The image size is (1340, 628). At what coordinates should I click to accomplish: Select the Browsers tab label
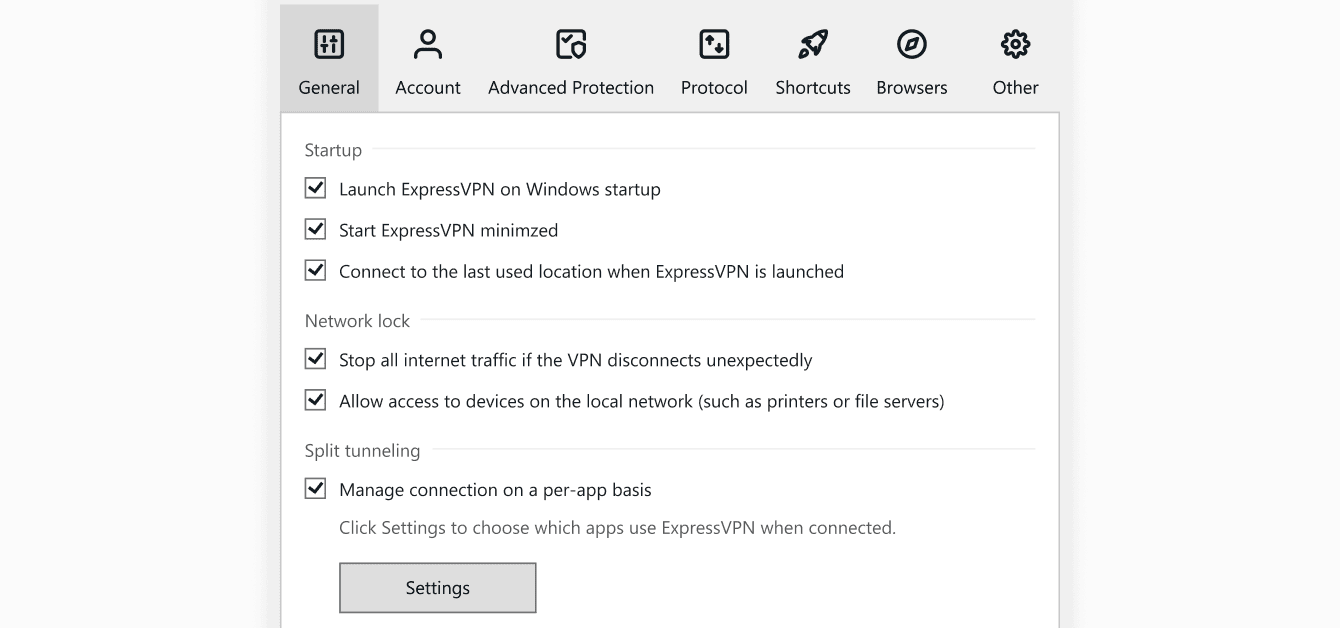[x=911, y=88]
